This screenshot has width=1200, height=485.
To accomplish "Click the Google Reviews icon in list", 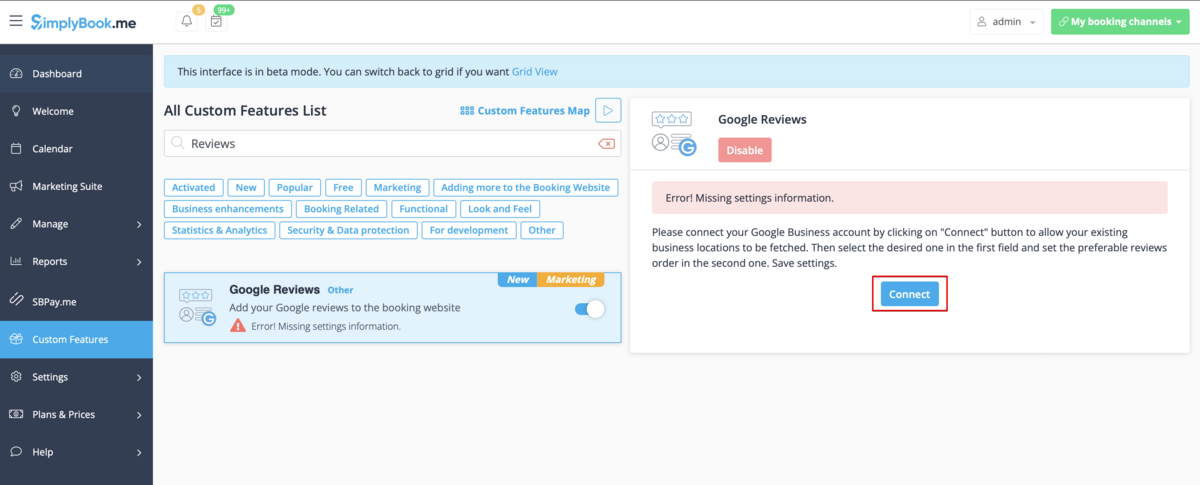I will click(197, 306).
